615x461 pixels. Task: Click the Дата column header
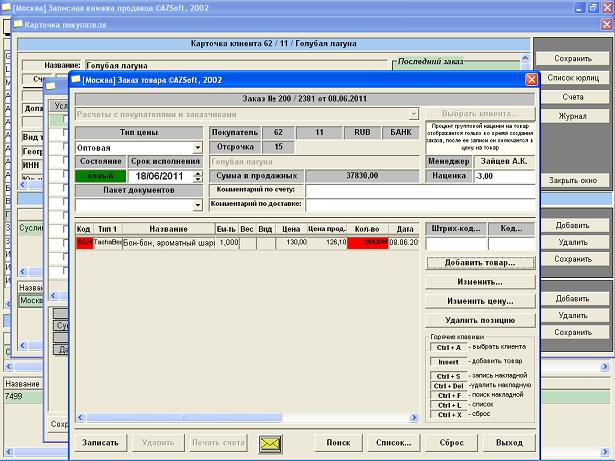tap(404, 229)
